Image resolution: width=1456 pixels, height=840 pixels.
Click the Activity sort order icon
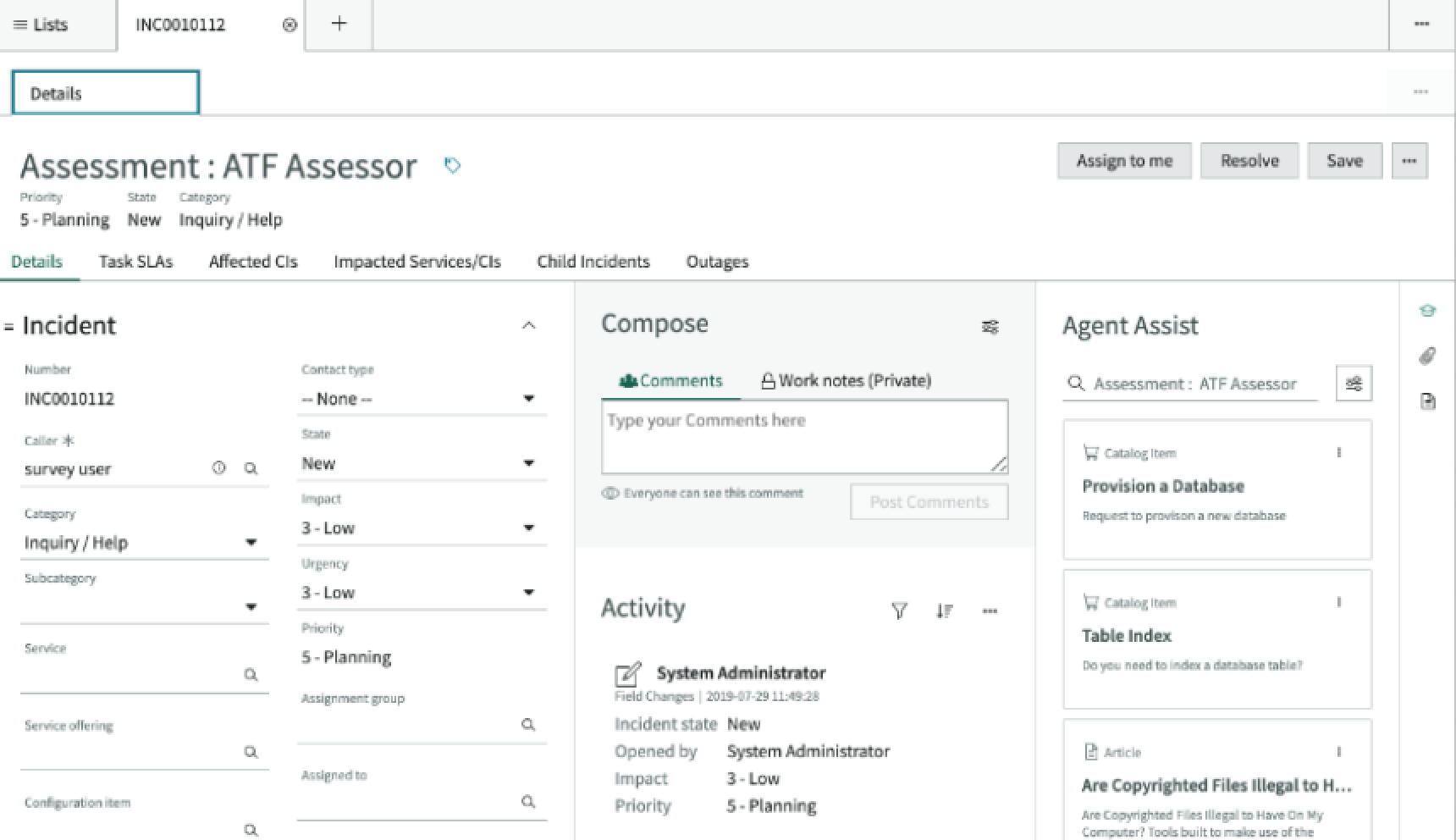[945, 611]
